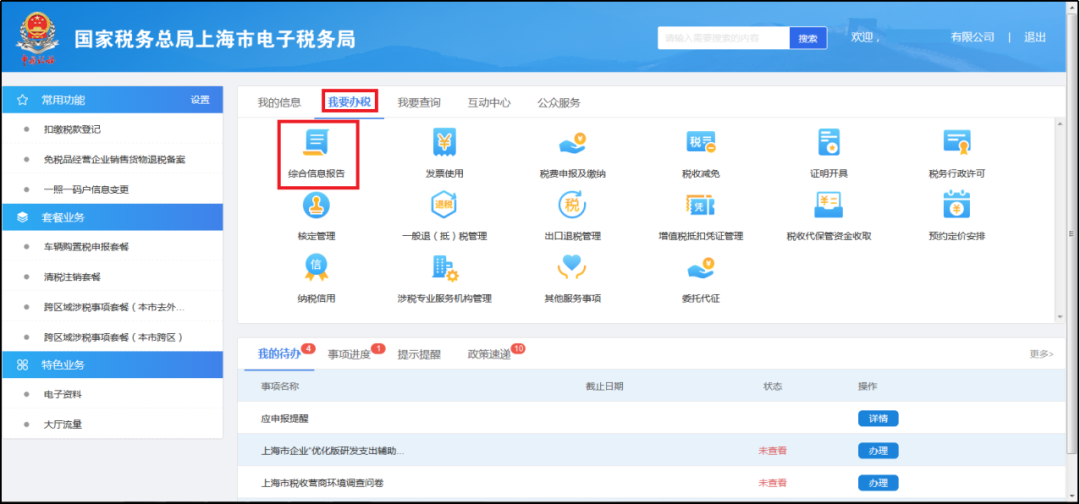Click the grid icon beside 特色业务
The width and height of the screenshot is (1080, 504).
click(x=22, y=364)
